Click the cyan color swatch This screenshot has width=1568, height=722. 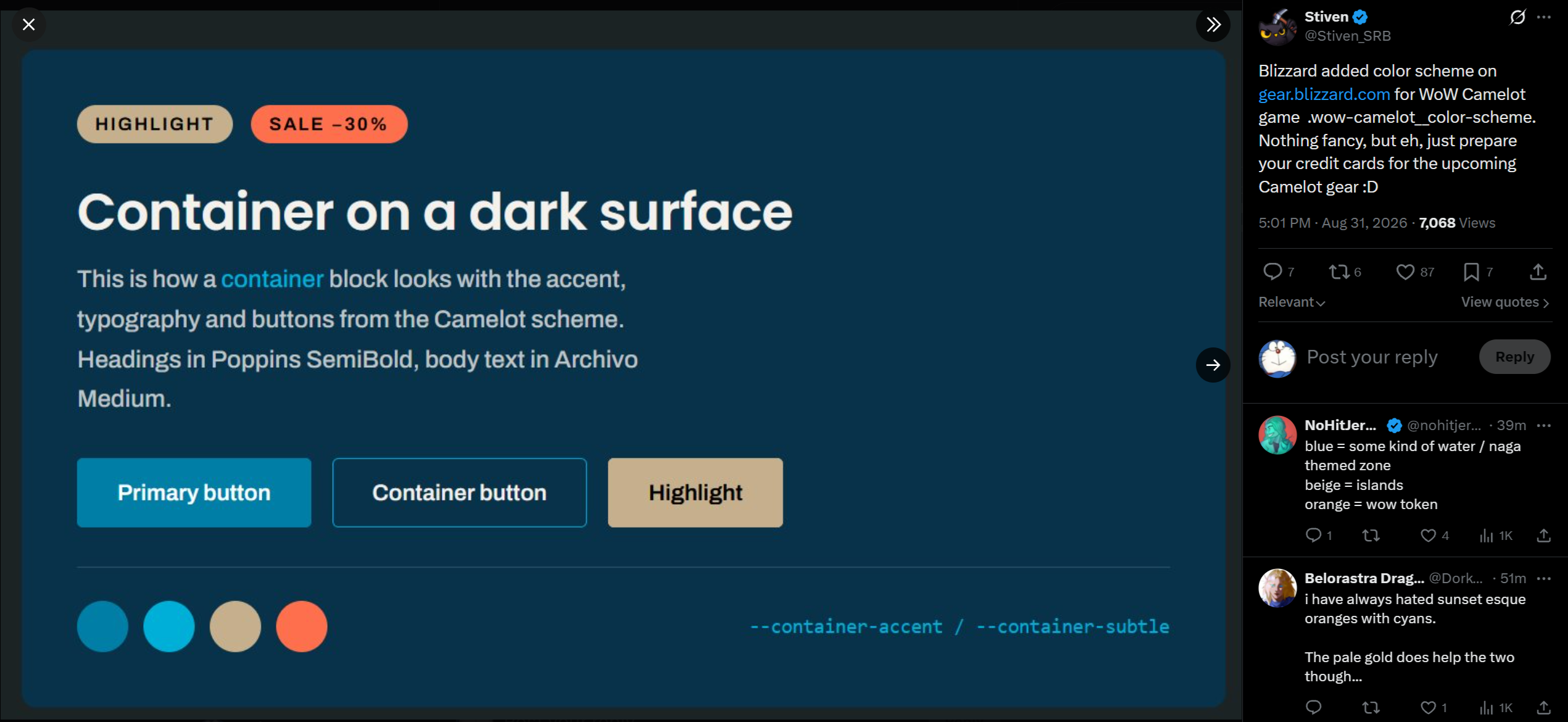(169, 626)
